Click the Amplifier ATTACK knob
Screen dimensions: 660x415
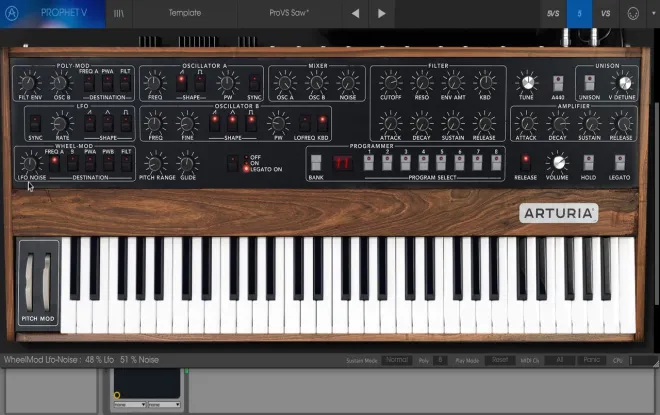click(x=526, y=124)
